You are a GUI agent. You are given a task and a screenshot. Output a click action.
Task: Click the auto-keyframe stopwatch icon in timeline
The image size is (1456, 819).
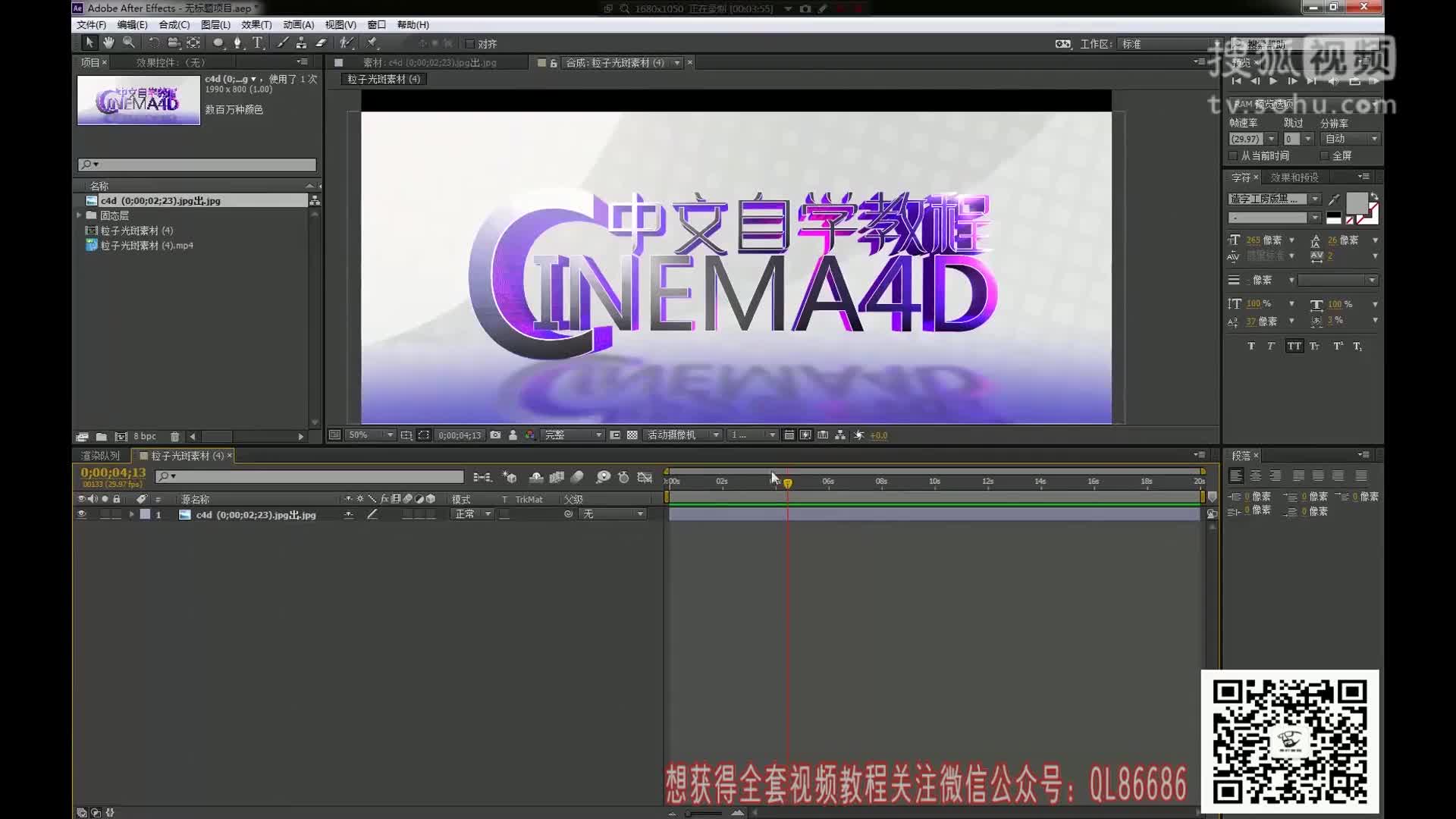[x=623, y=477]
